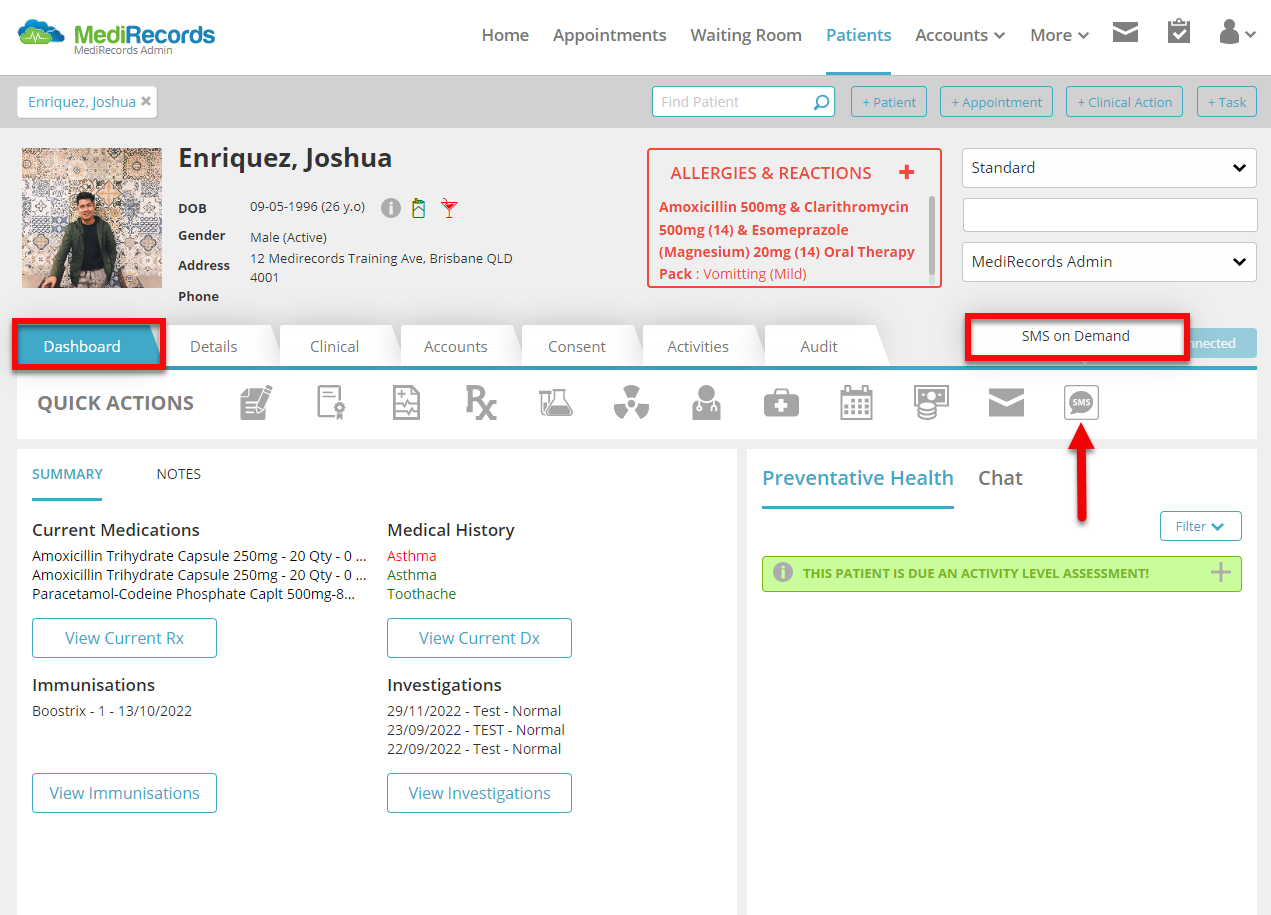Open the tasks clipboard icon in header
The image size is (1271, 915).
tap(1179, 32)
